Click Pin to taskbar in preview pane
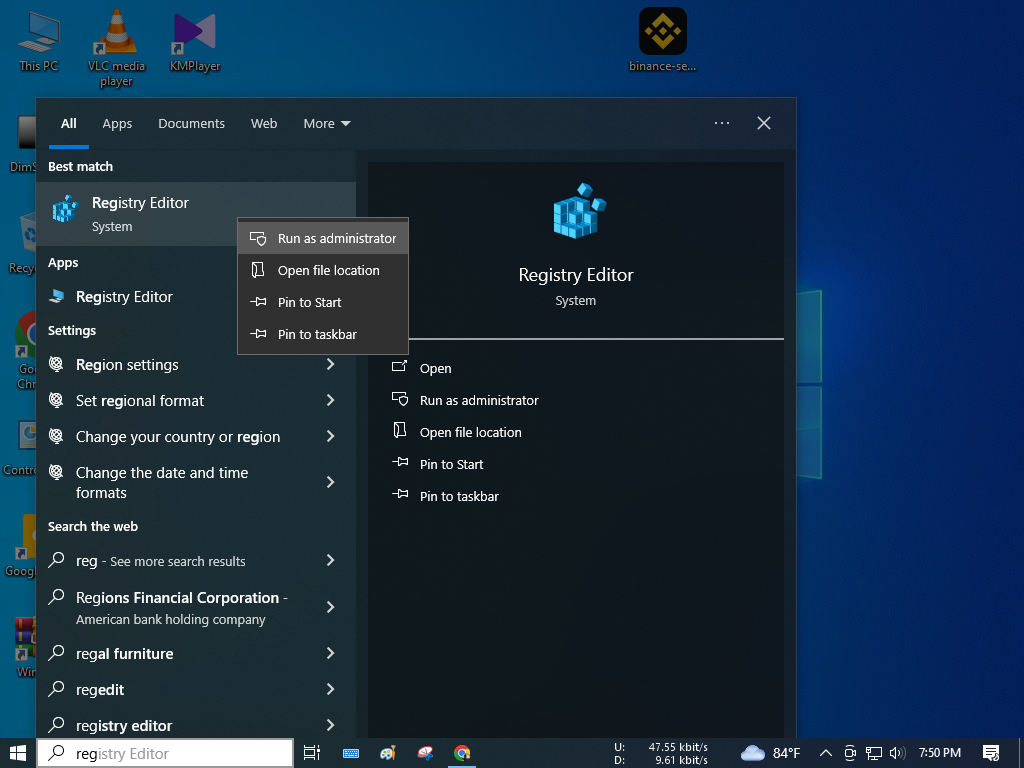This screenshot has width=1024, height=768. (459, 496)
